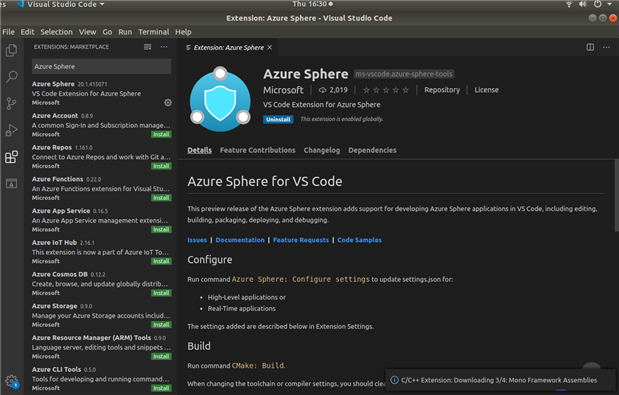Open the Manage gear at activity bar bottom
The image size is (619, 395).
pos(11,381)
